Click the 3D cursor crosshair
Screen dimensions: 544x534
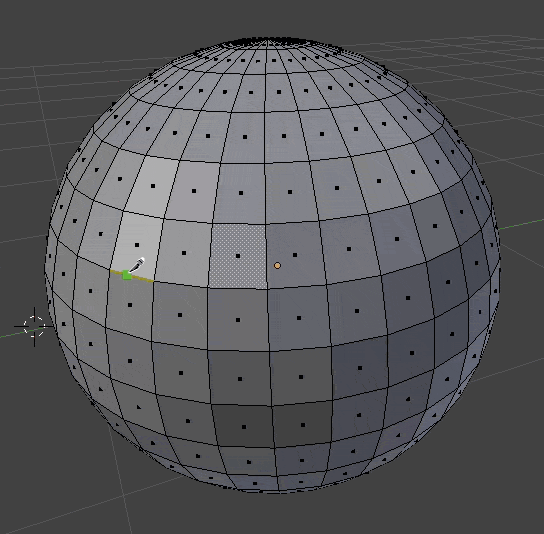click(34, 326)
